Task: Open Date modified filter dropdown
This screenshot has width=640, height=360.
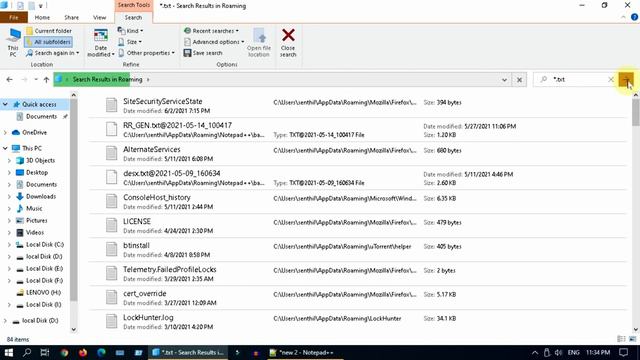Action: [x=100, y=43]
